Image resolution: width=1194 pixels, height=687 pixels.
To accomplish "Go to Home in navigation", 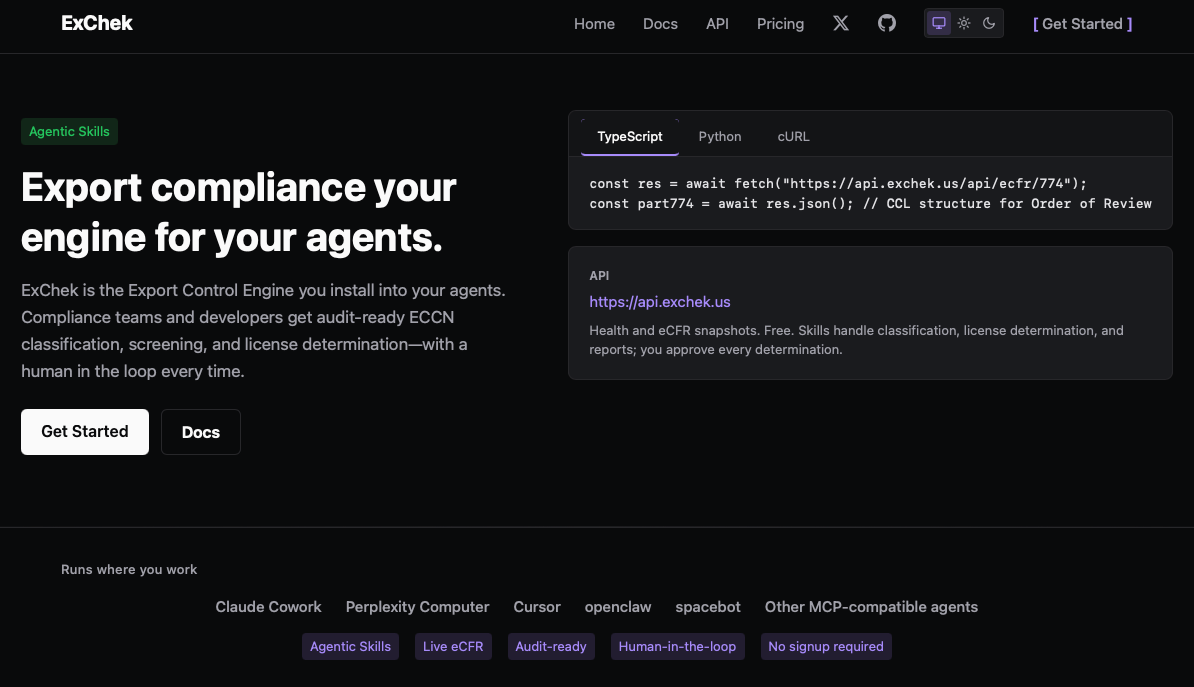I will pyautogui.click(x=594, y=24).
